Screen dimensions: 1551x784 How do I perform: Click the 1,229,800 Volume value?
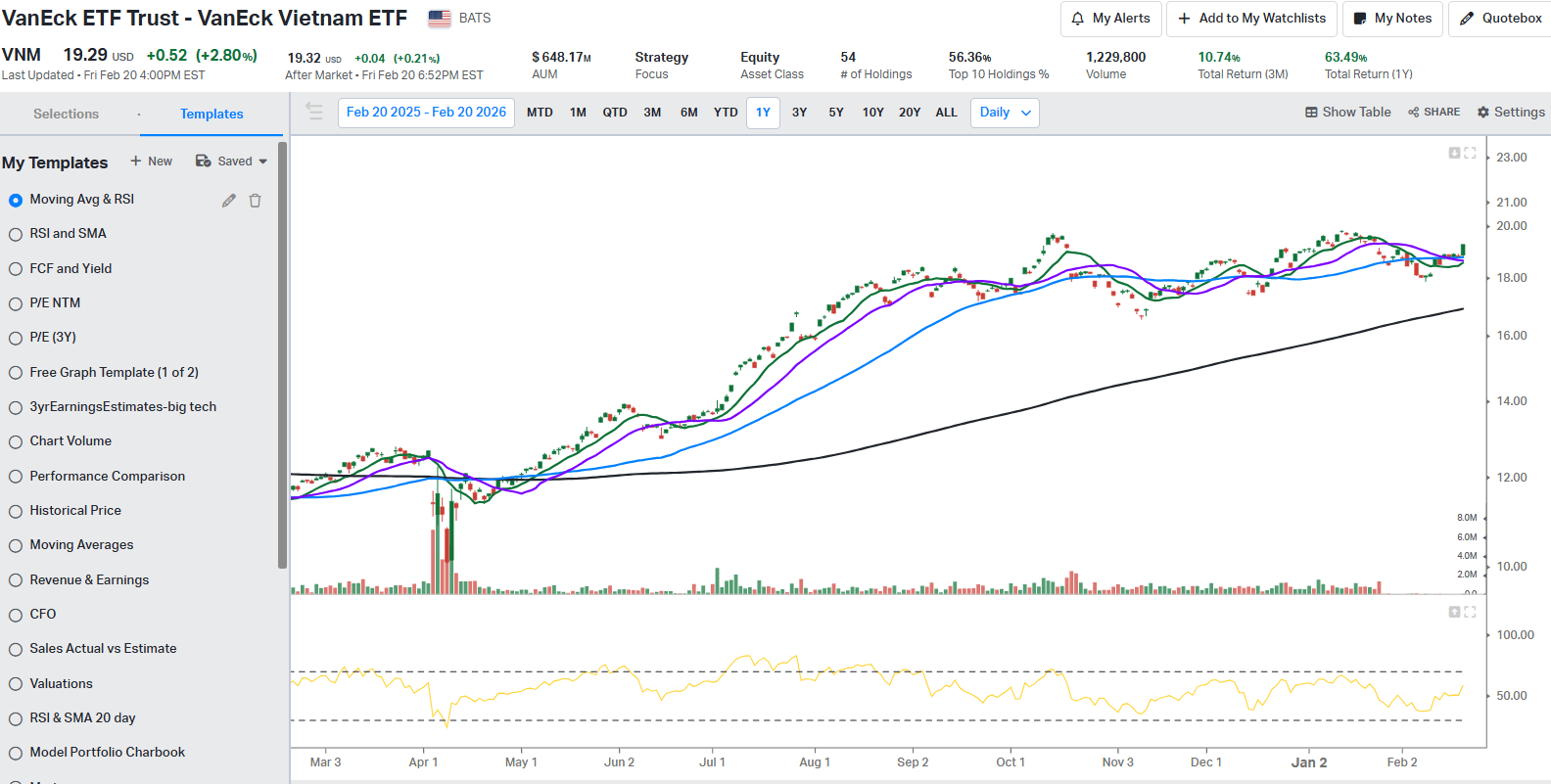coord(1115,58)
